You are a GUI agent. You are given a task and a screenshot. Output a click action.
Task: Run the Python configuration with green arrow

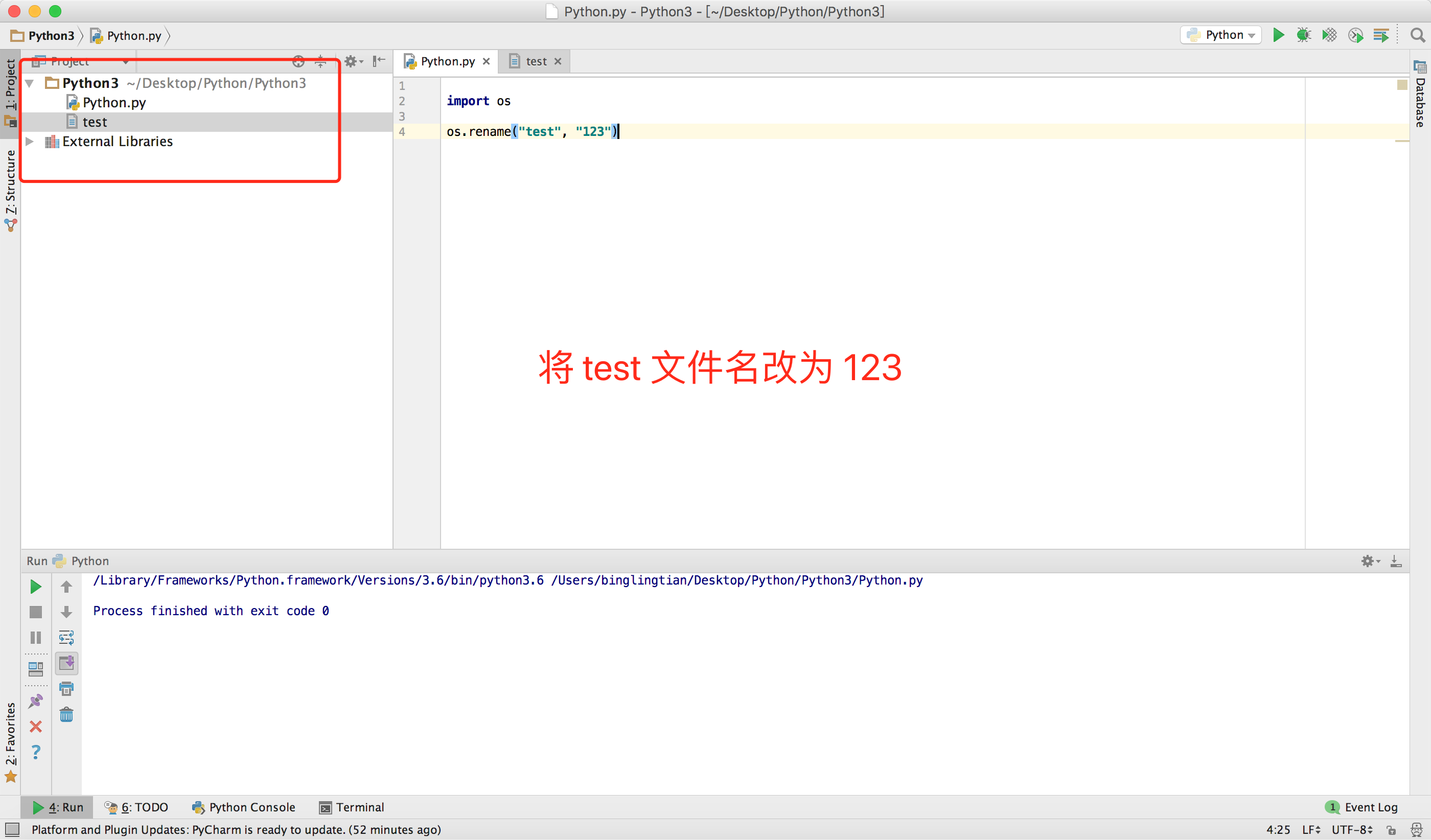(x=1278, y=35)
